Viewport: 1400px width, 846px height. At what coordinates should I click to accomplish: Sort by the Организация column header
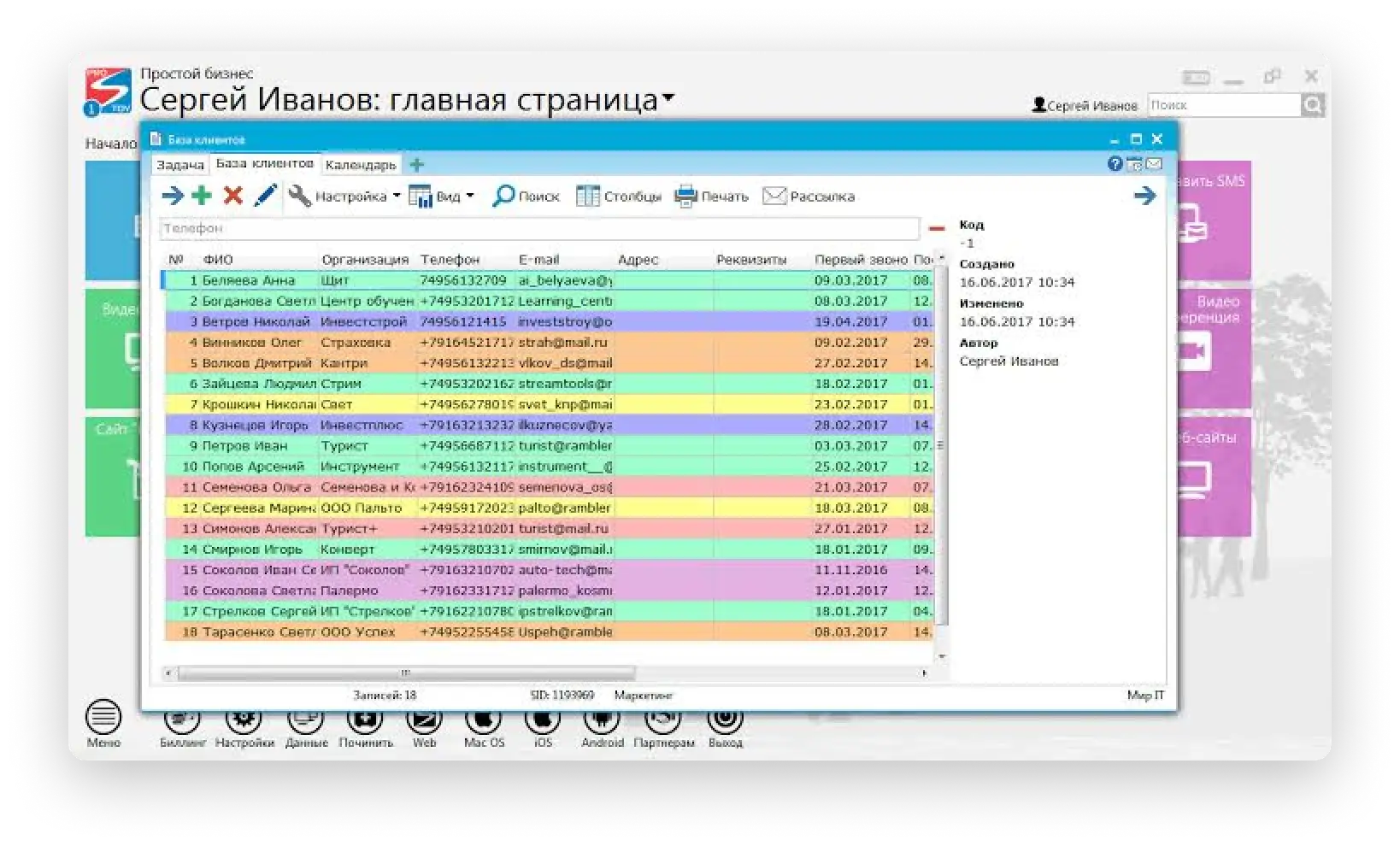point(365,260)
